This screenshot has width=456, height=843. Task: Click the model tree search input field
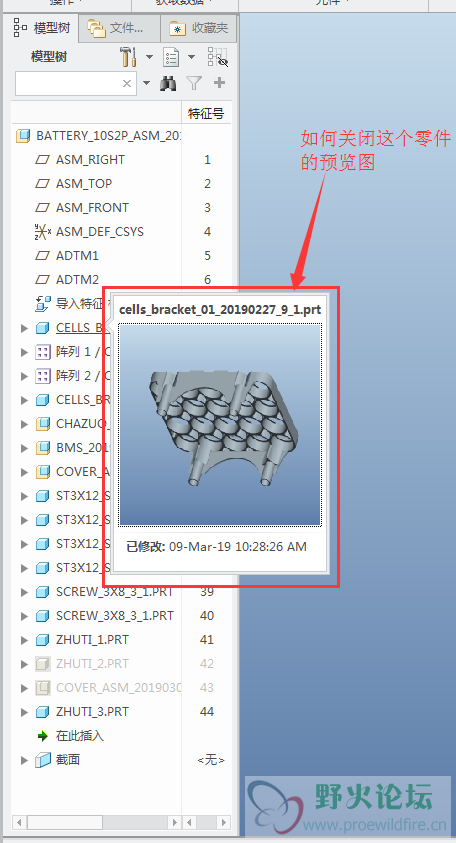click(x=68, y=83)
